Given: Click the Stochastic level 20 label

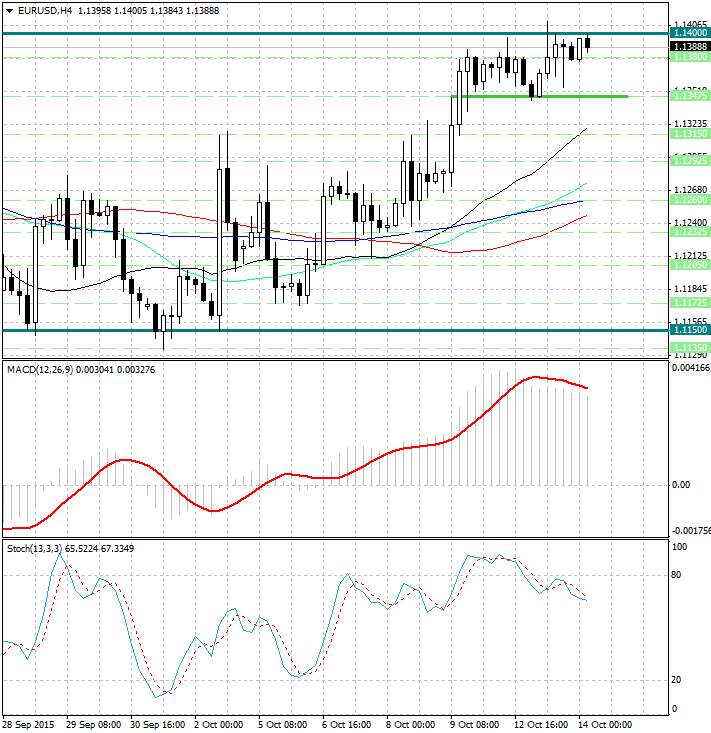Looking at the screenshot, I should [676, 680].
